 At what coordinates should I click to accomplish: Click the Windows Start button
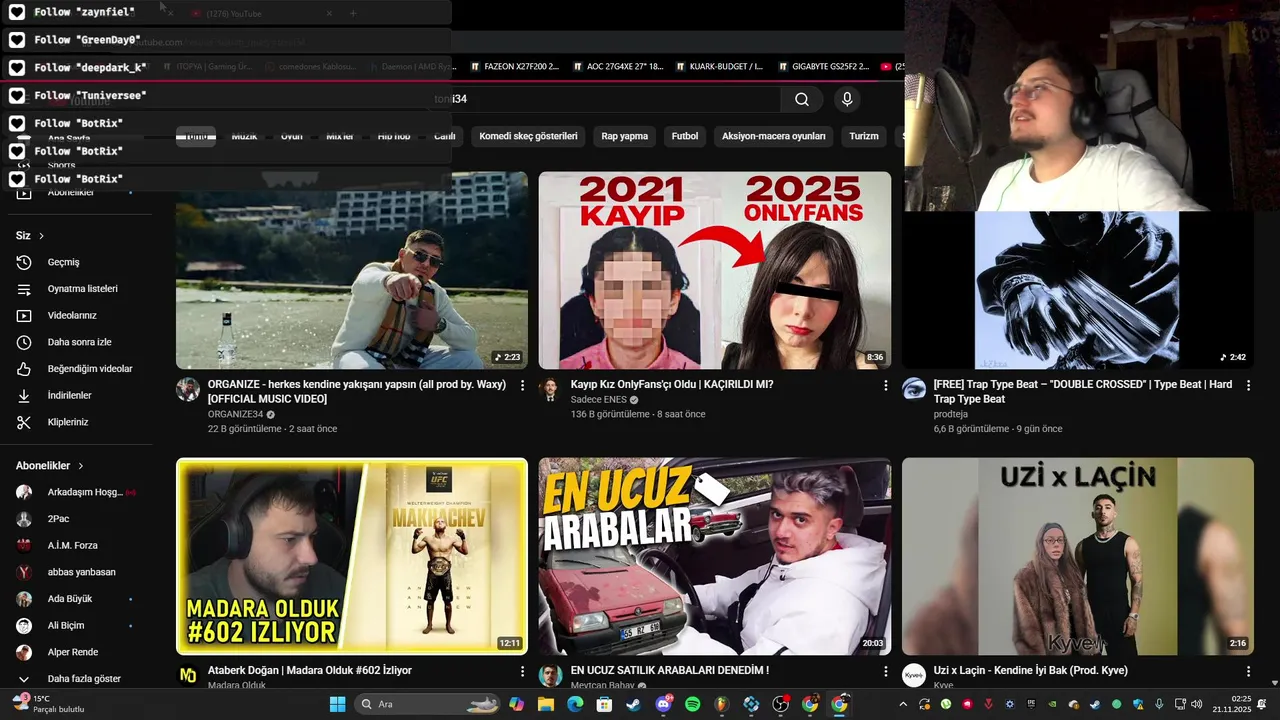coord(337,704)
